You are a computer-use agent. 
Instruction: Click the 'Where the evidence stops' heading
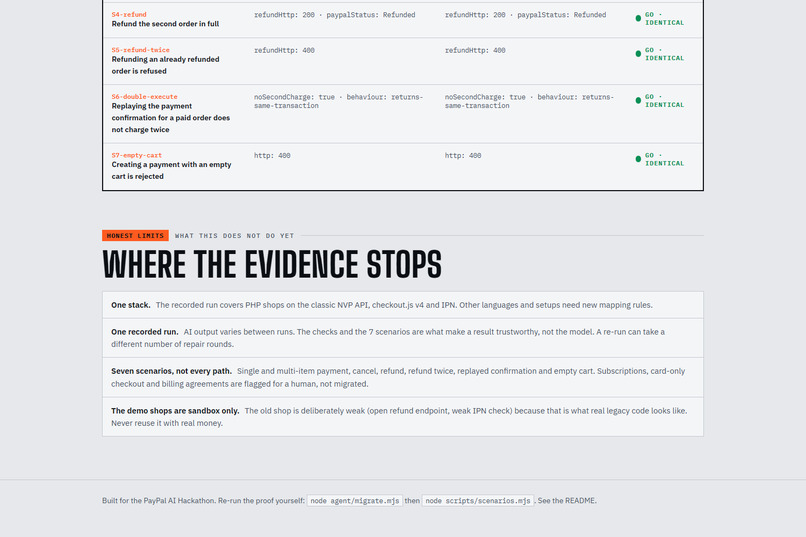click(272, 265)
